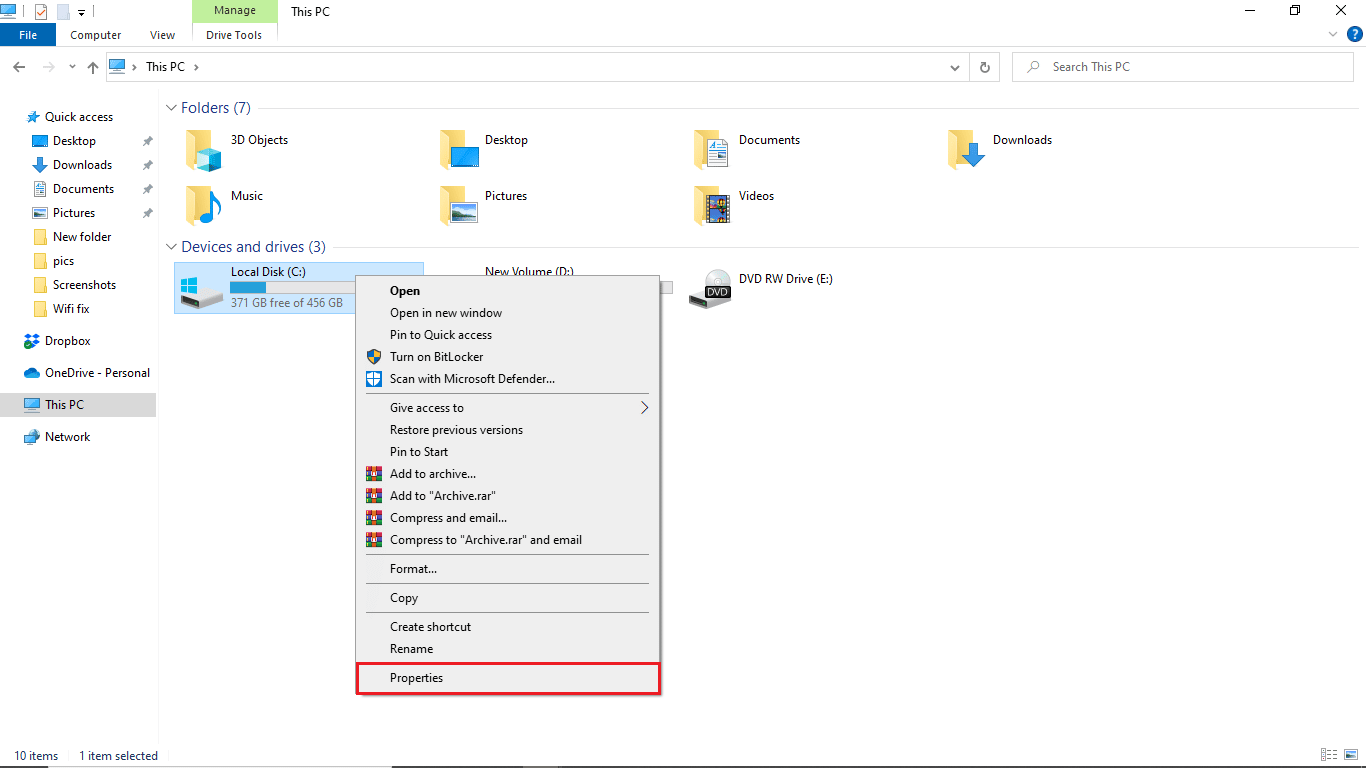Select the Music folder icon
Viewport: 1366px width, 768px height.
(x=203, y=205)
